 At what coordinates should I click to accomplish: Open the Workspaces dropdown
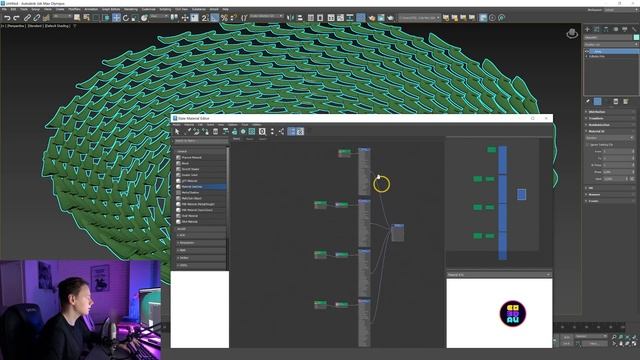(621, 10)
